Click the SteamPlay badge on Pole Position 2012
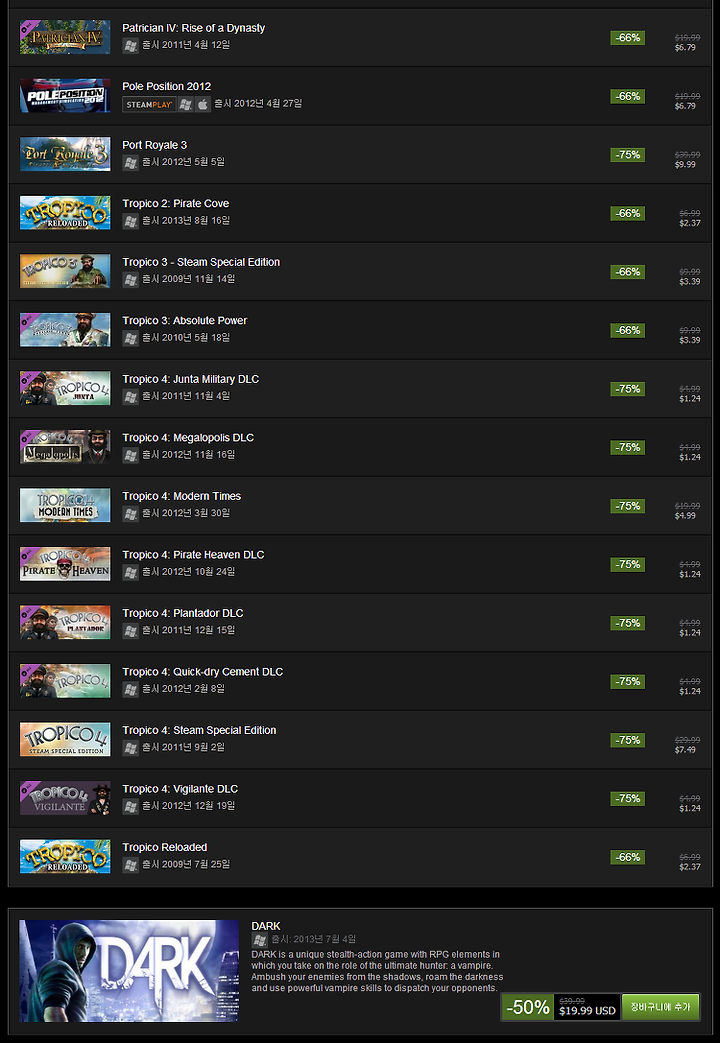 (149, 104)
